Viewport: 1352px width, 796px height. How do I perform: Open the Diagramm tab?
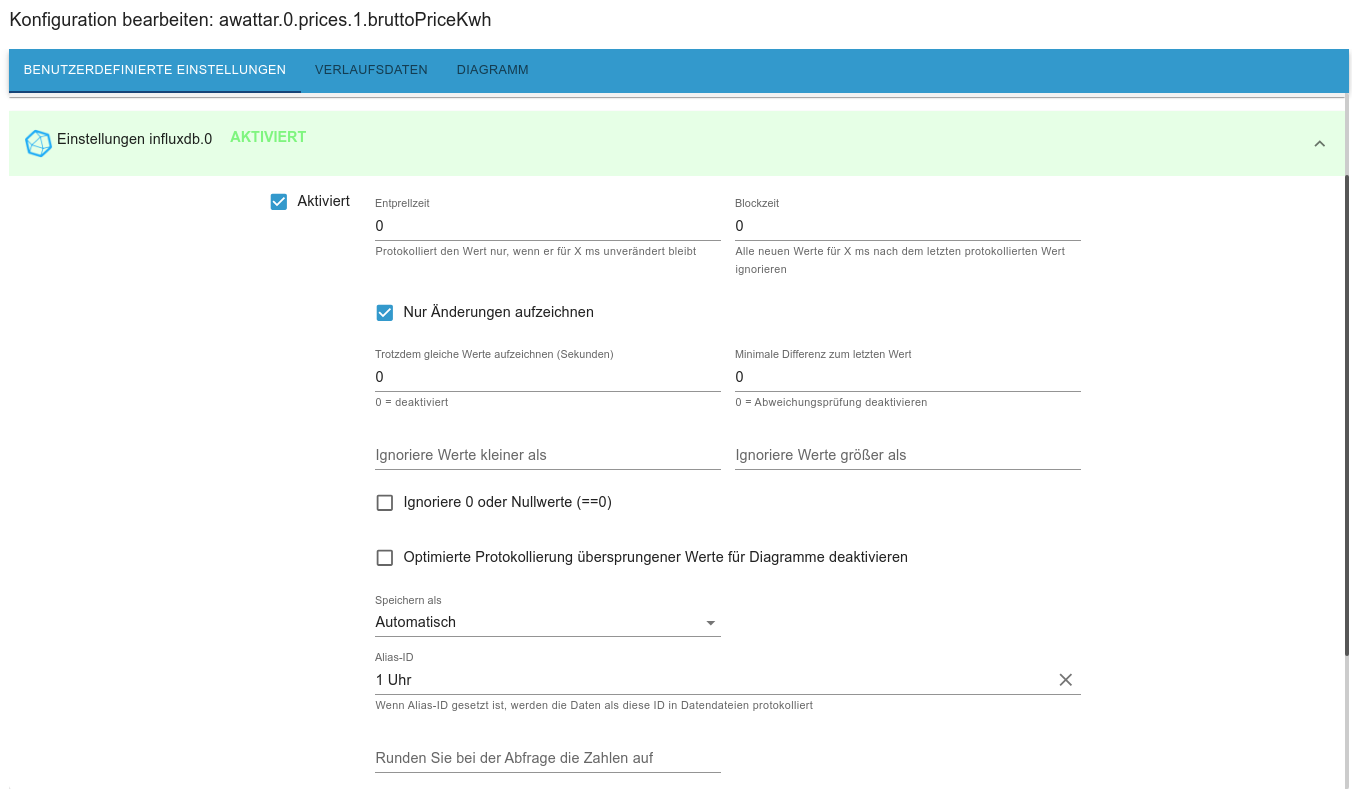pyautogui.click(x=493, y=70)
